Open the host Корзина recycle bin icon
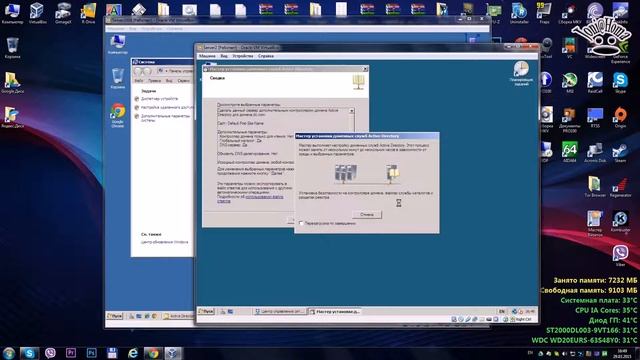 [x=13, y=48]
